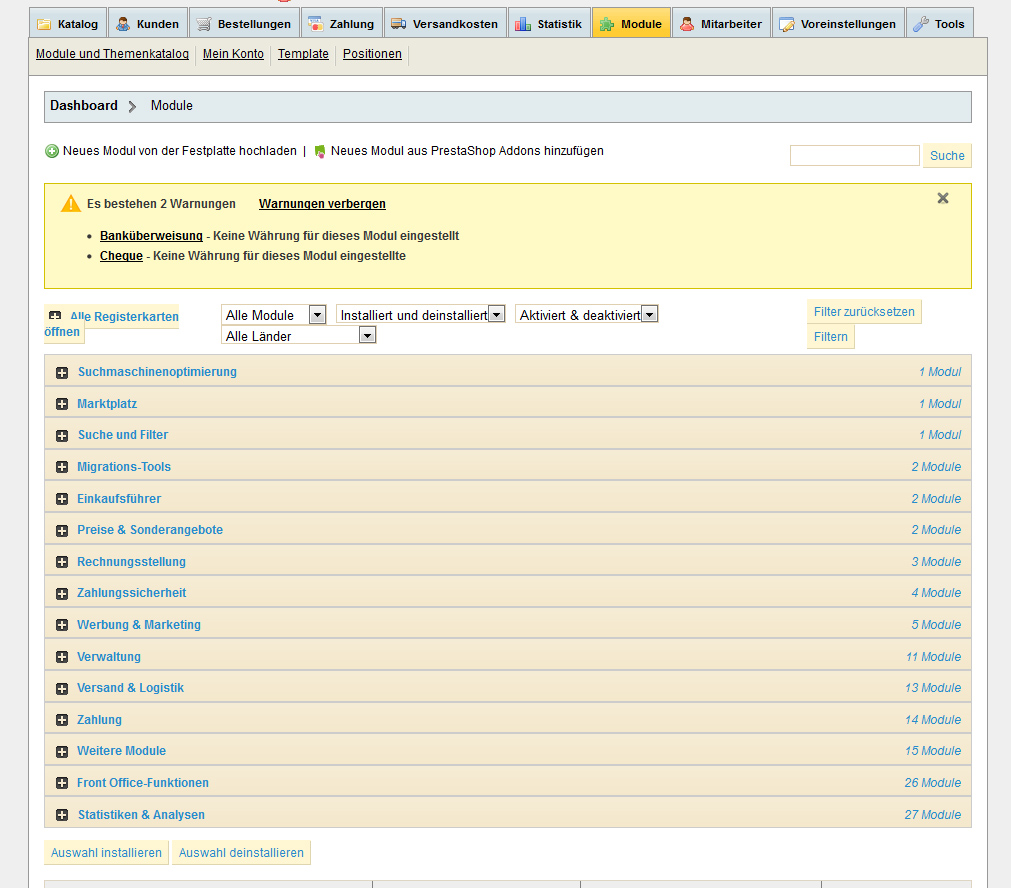Expand Suchmaschinenoptimierung with plus icon
This screenshot has width=1011, height=888.
pos(62,373)
